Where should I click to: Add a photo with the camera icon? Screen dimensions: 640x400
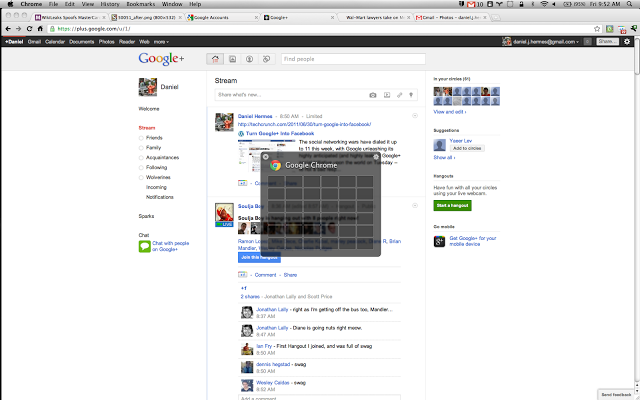[x=373, y=95]
